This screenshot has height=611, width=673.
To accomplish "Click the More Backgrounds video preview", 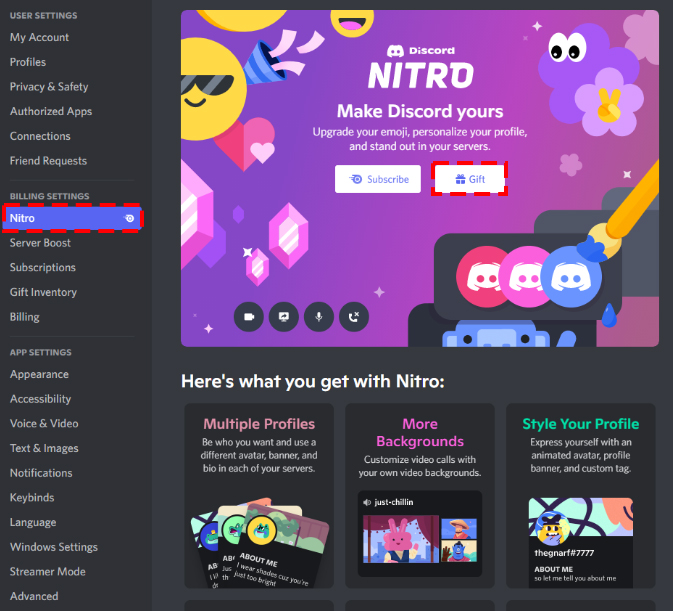I will pyautogui.click(x=420, y=535).
